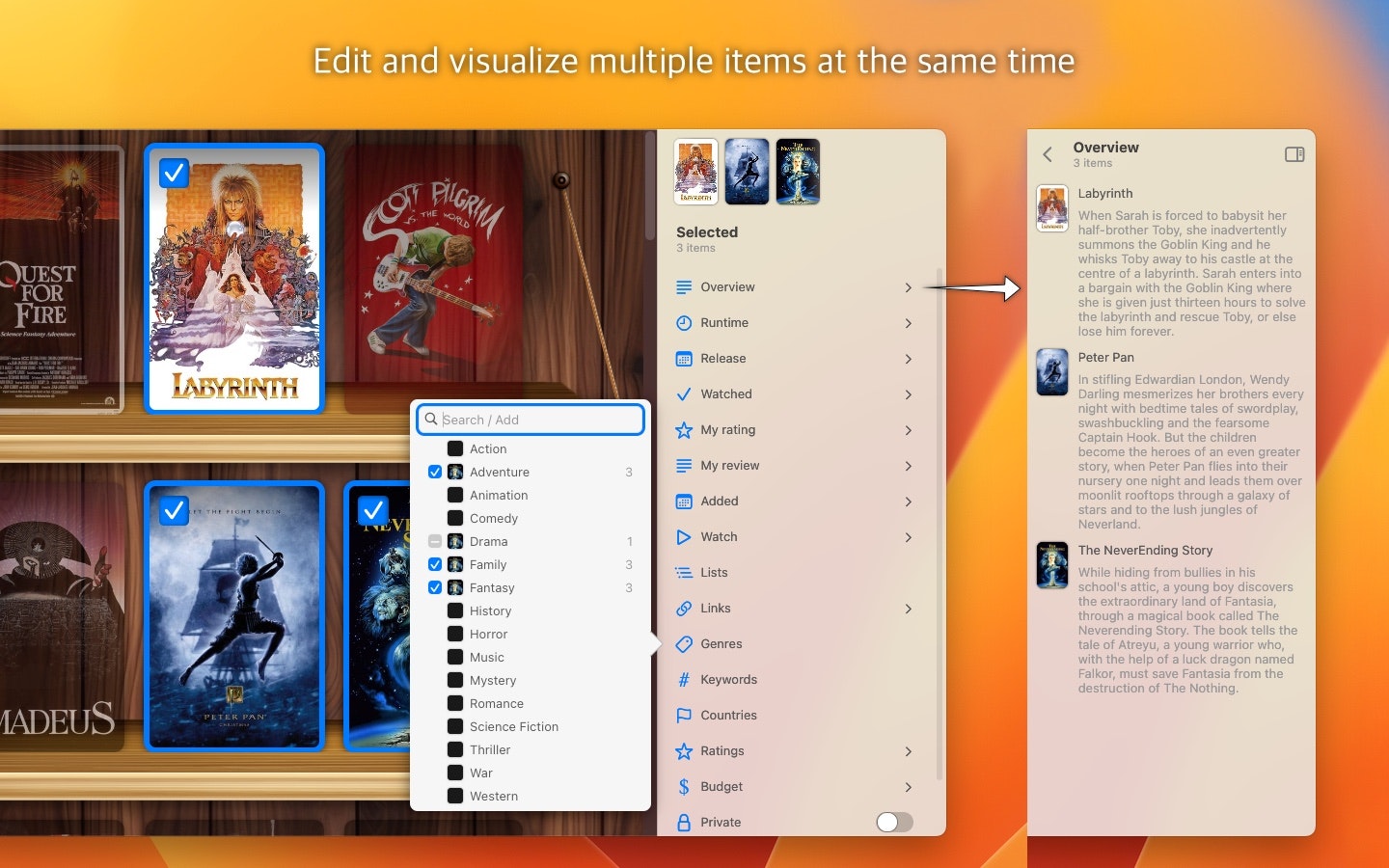Click the Adventure genre poster icon

point(455,473)
